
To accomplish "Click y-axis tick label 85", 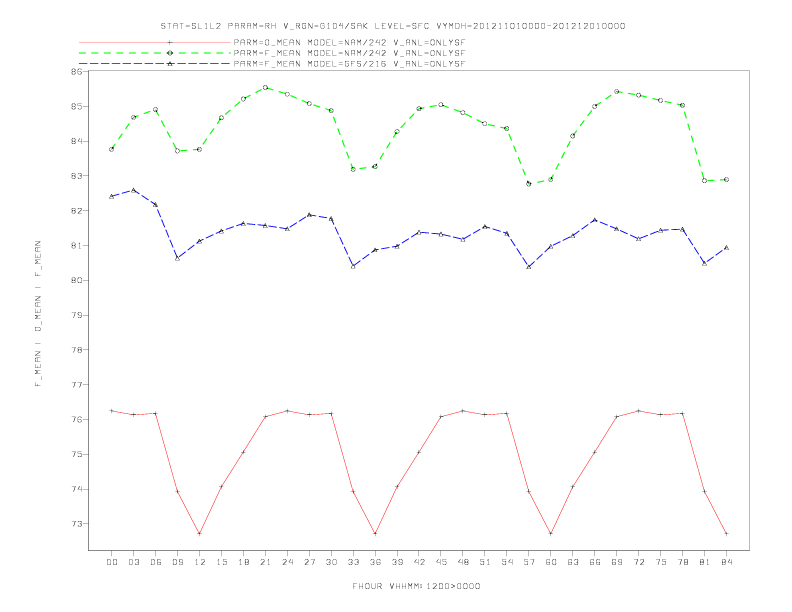I will pyautogui.click(x=77, y=107).
